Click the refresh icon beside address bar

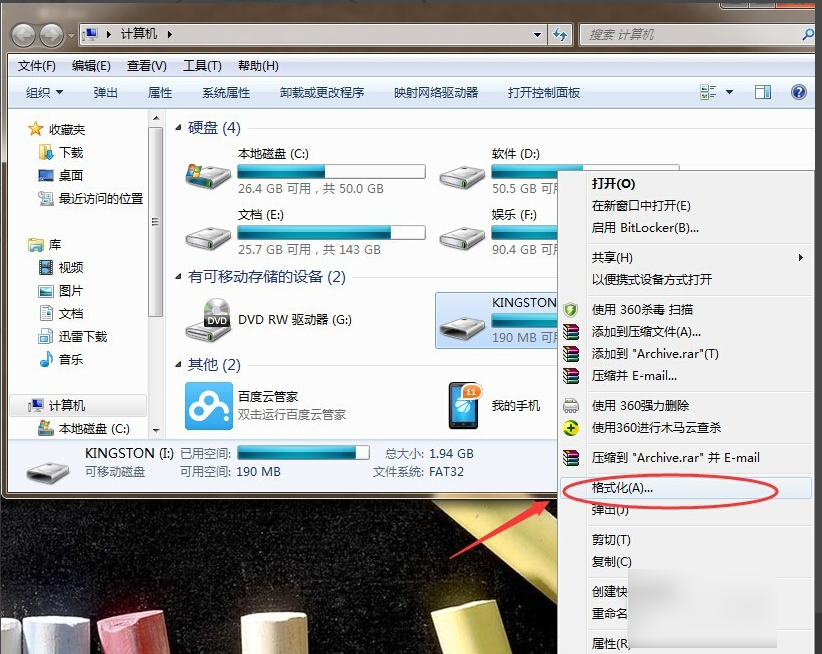click(x=560, y=35)
